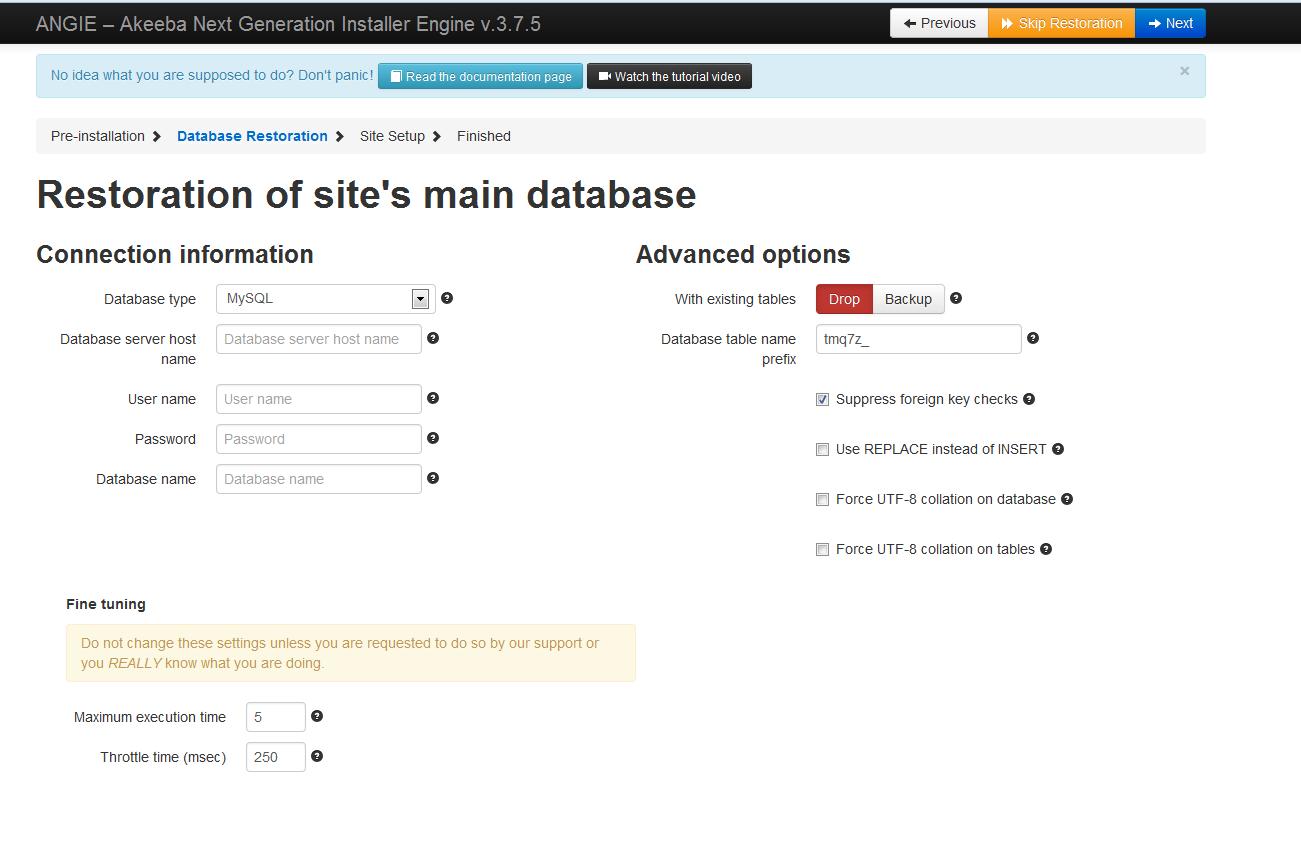Click the Throttle time field
This screenshot has height=845, width=1301.
(276, 757)
